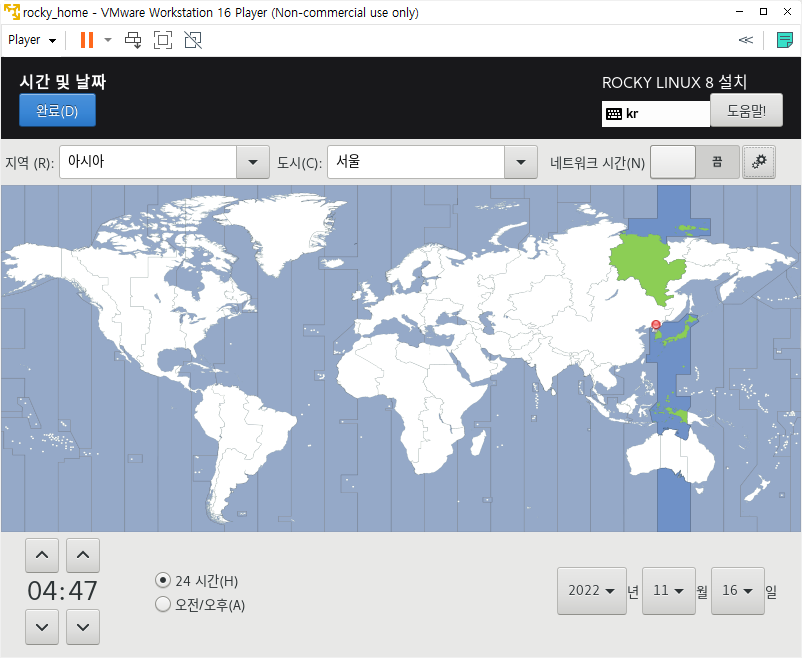Enter full screen mode
This screenshot has width=802, height=658.
[163, 40]
